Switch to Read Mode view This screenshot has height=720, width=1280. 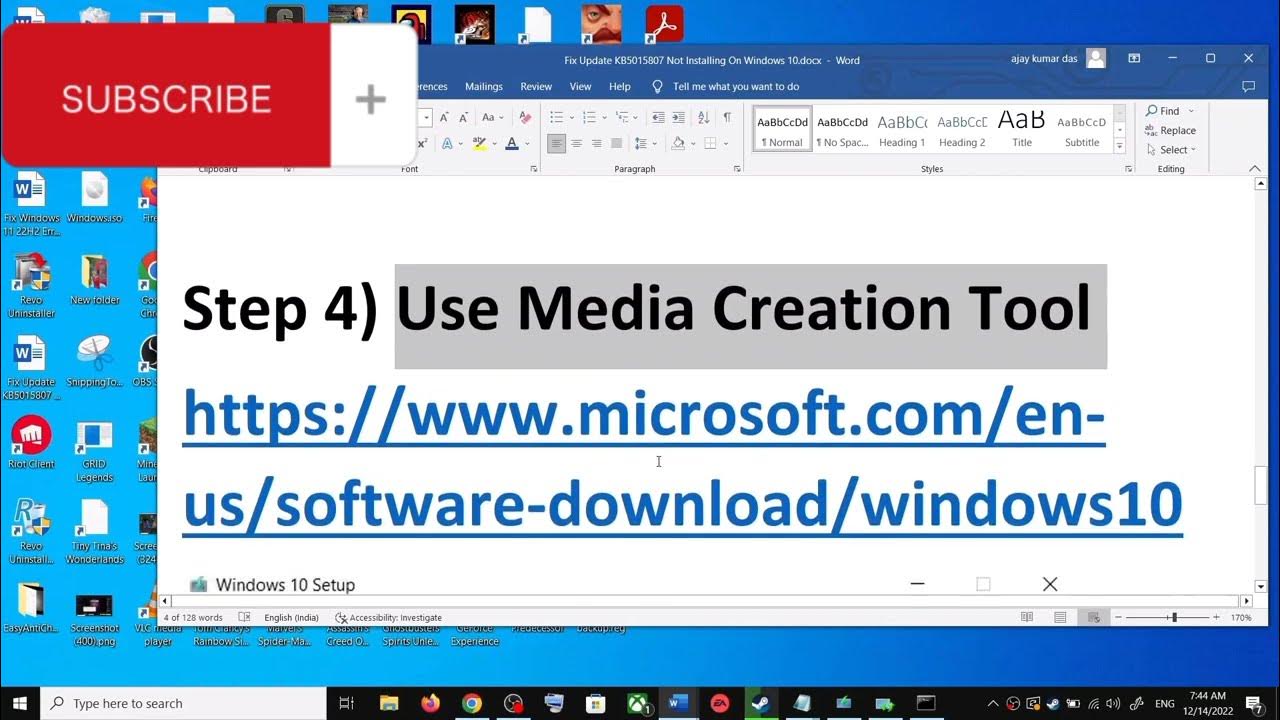click(x=1027, y=617)
